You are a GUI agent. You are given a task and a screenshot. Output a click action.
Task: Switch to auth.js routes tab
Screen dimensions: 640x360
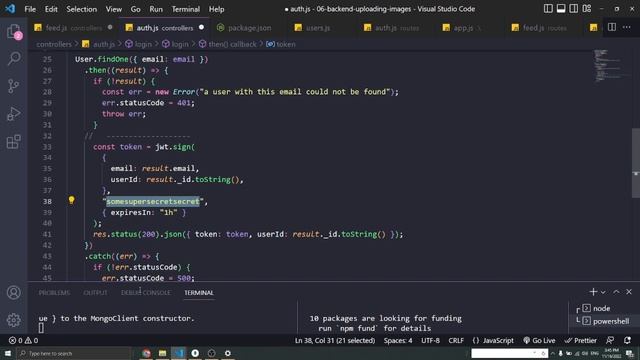coord(392,28)
